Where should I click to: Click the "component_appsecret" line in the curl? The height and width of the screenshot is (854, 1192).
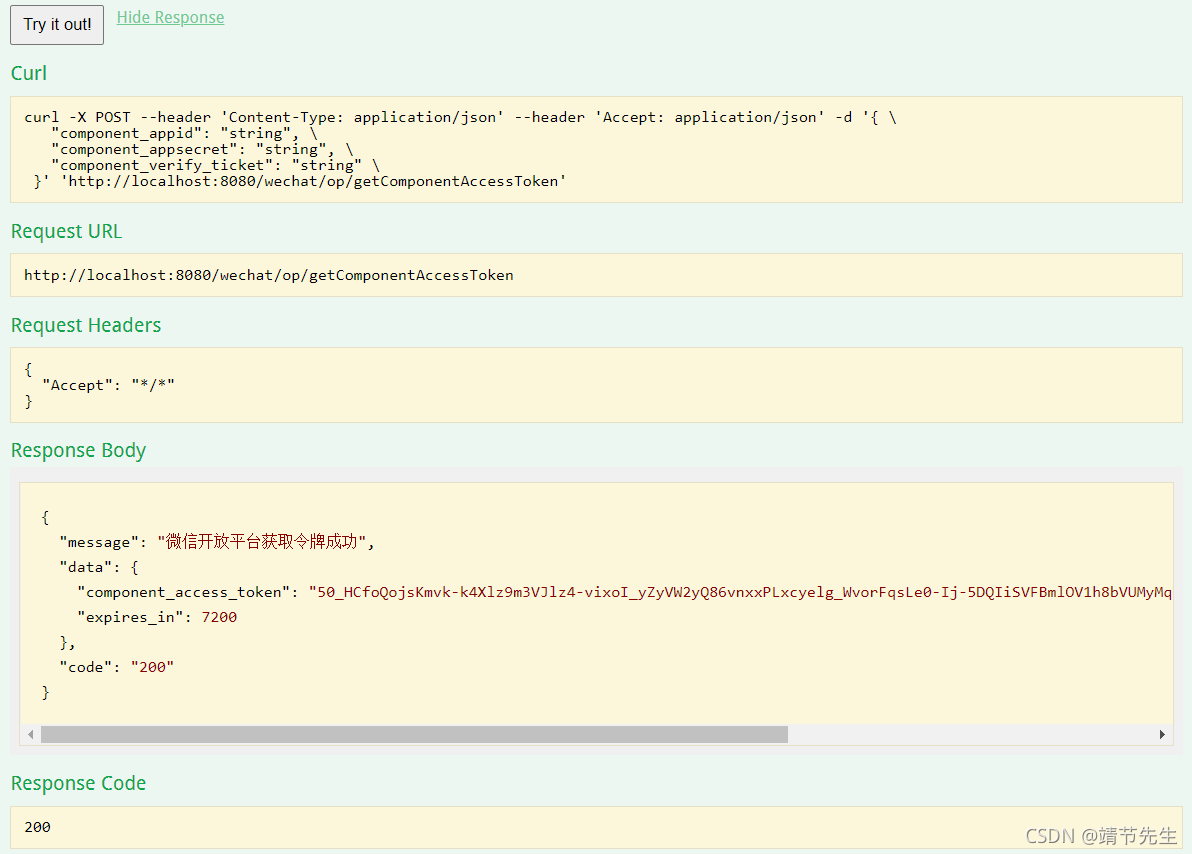tap(202, 150)
